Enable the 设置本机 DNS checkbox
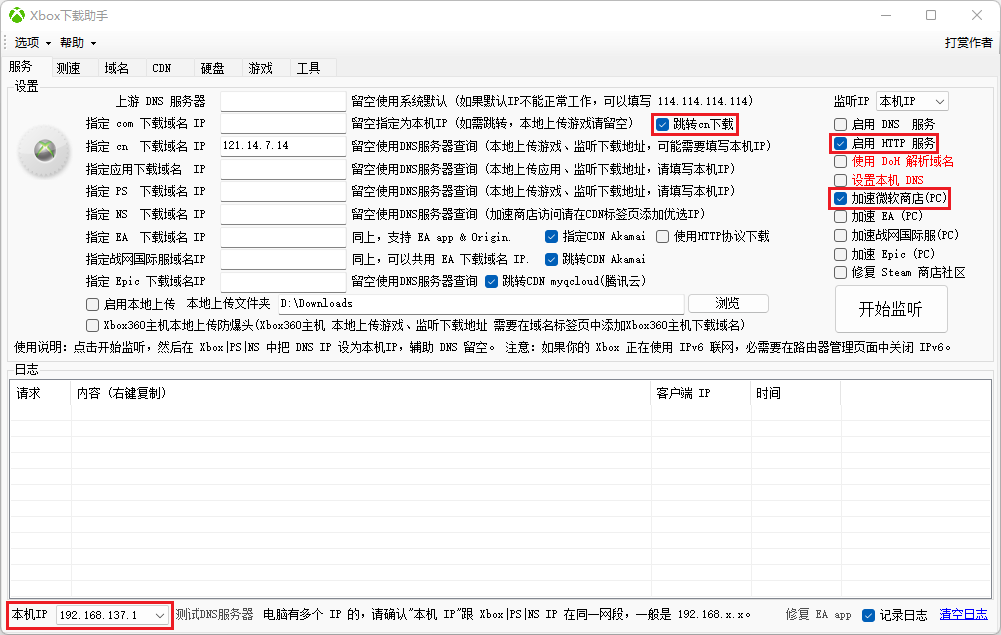Viewport: 1001px width, 635px height. (841, 181)
